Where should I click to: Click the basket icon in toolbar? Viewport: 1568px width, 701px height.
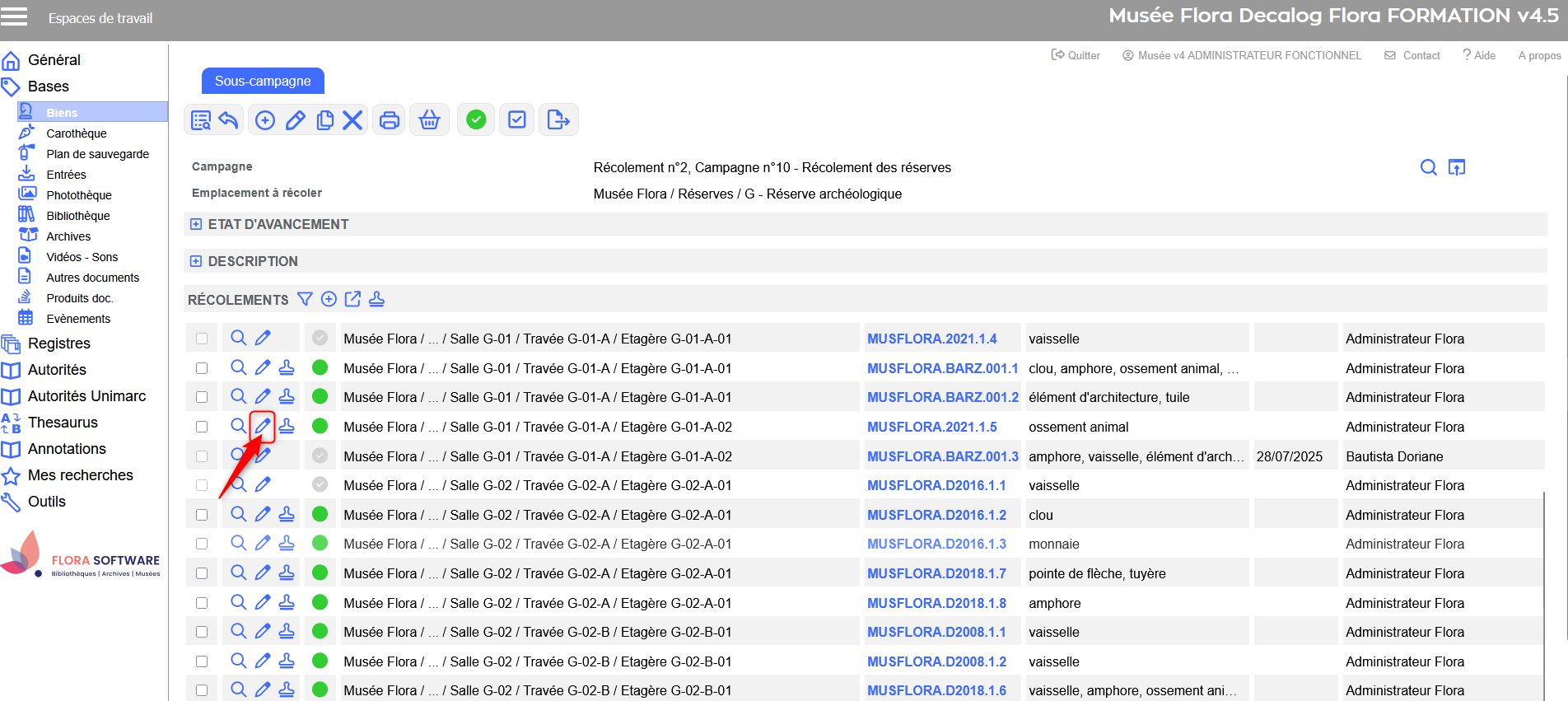point(429,120)
